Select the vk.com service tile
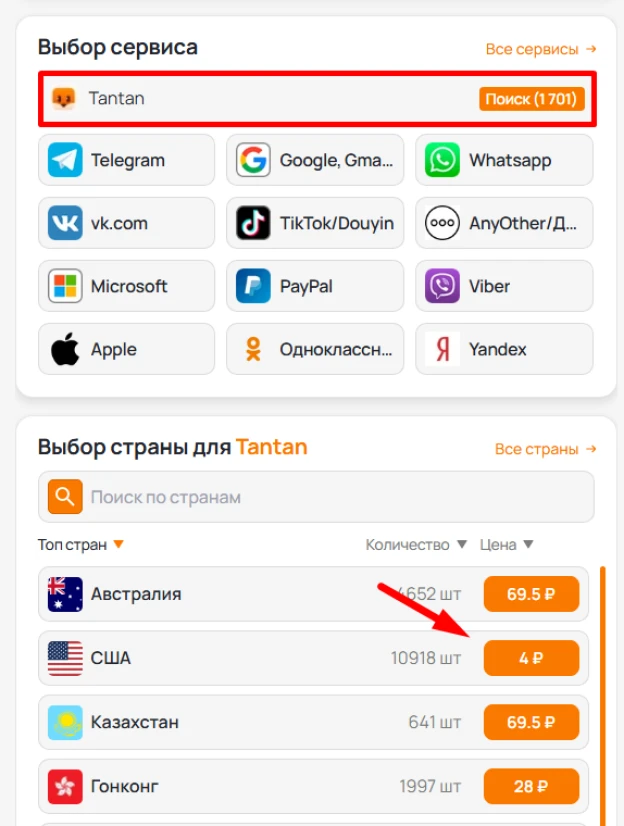 click(126, 223)
